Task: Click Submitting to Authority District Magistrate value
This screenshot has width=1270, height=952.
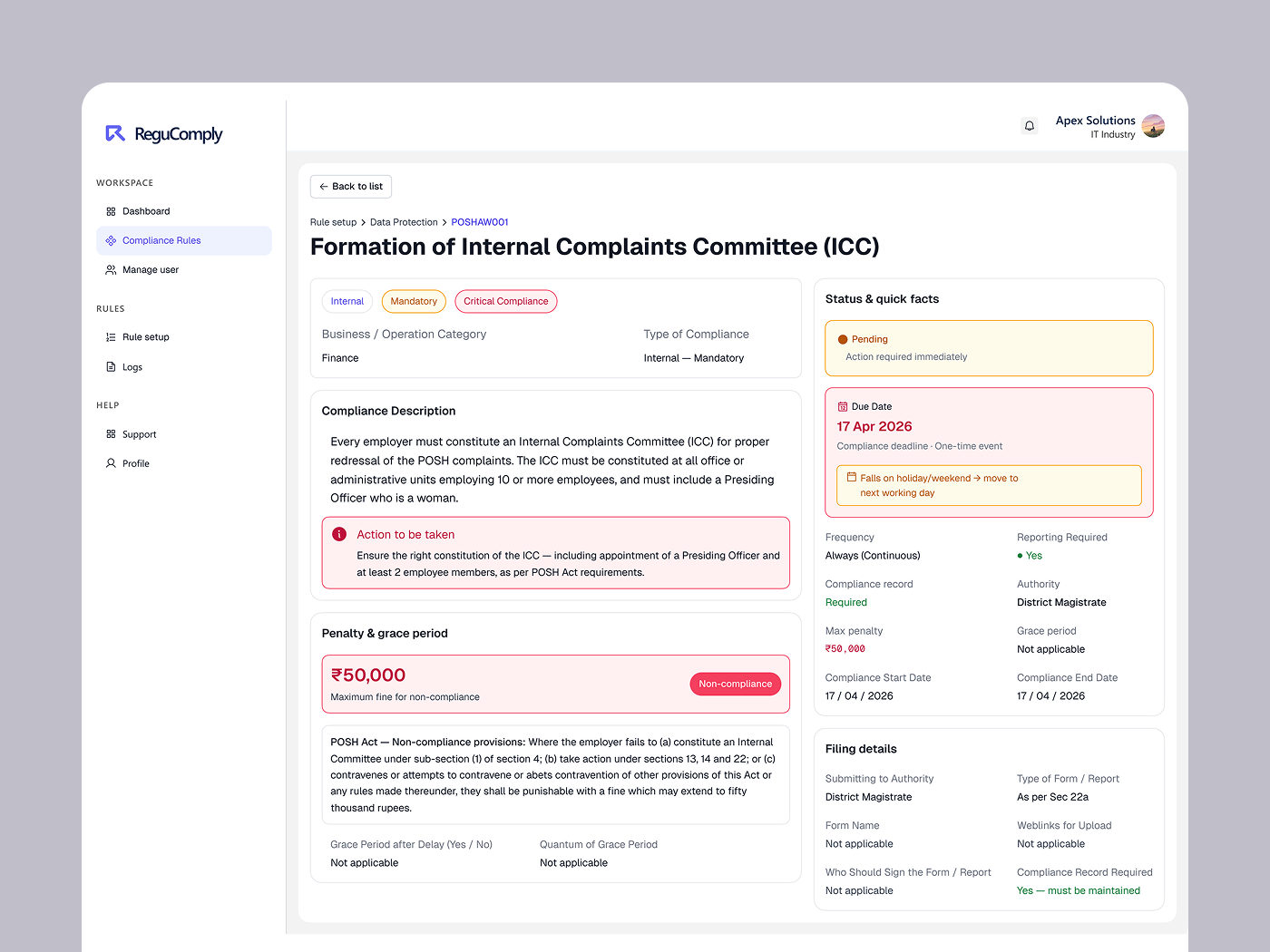Action: point(868,797)
